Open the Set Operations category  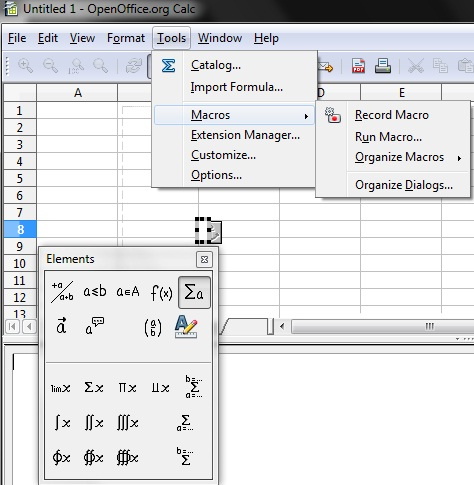128,292
